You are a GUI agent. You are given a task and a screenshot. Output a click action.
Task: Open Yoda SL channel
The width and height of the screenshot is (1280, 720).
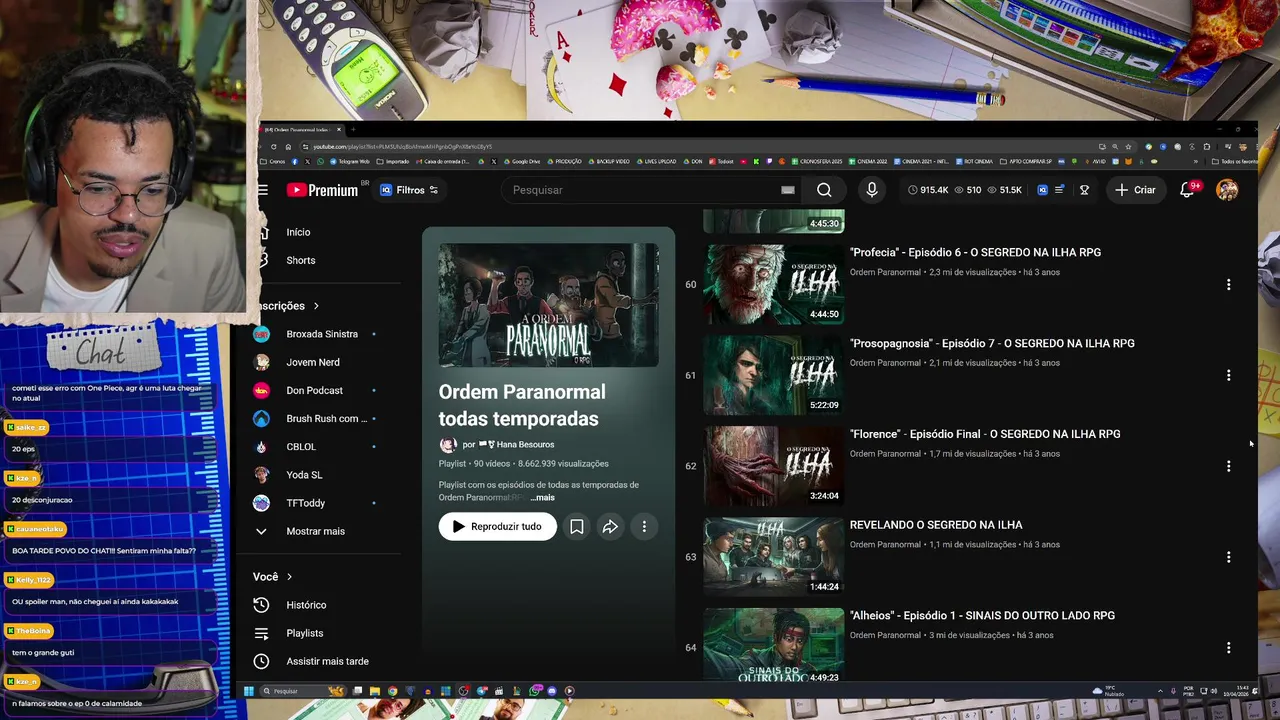click(x=304, y=475)
